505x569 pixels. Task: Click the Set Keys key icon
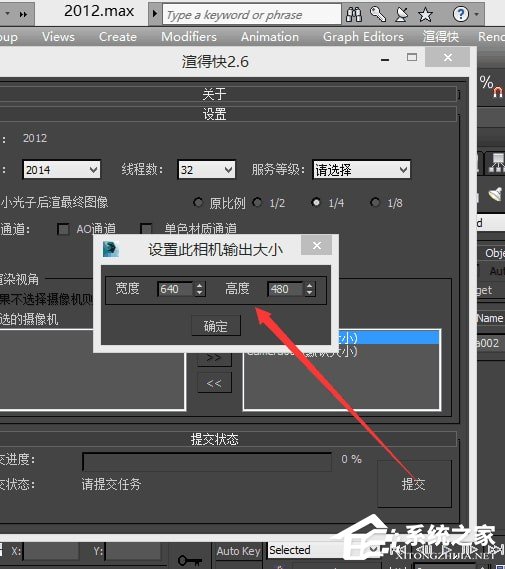pyautogui.click(x=190, y=560)
